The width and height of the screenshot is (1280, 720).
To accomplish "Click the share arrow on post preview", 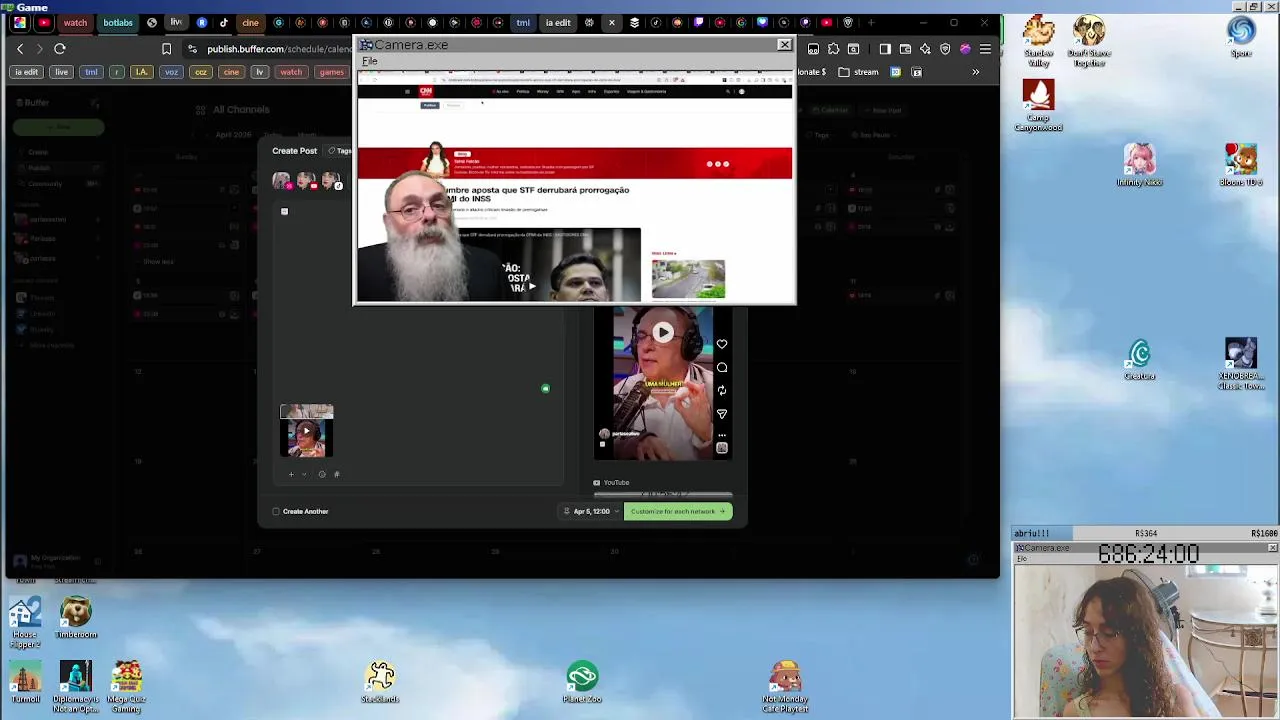I will coord(722,413).
